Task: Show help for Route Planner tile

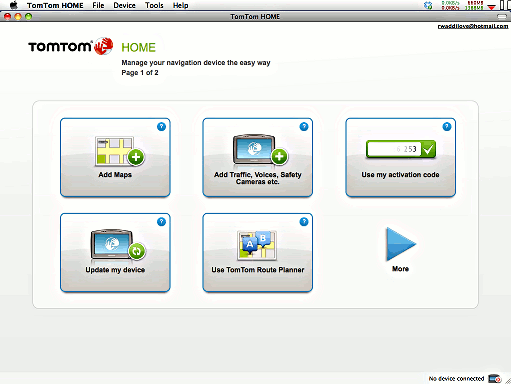Action: coord(304,222)
